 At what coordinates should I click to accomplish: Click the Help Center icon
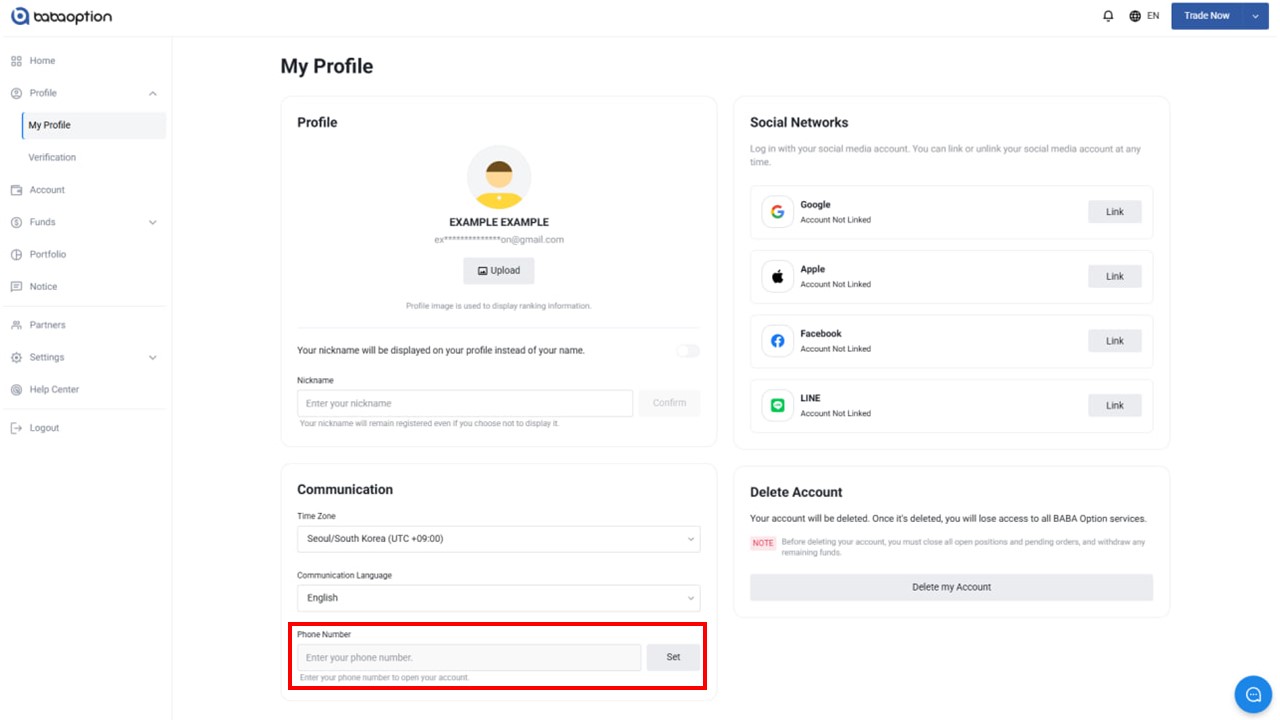[16, 389]
